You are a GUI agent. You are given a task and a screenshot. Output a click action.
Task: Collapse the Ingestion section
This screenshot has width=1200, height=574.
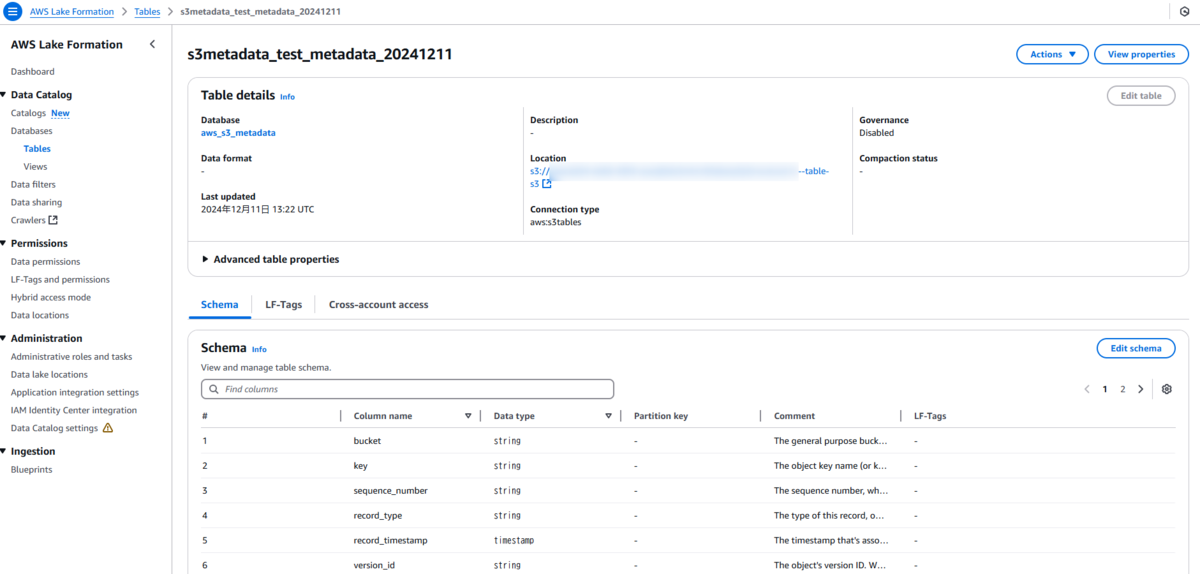[5, 451]
